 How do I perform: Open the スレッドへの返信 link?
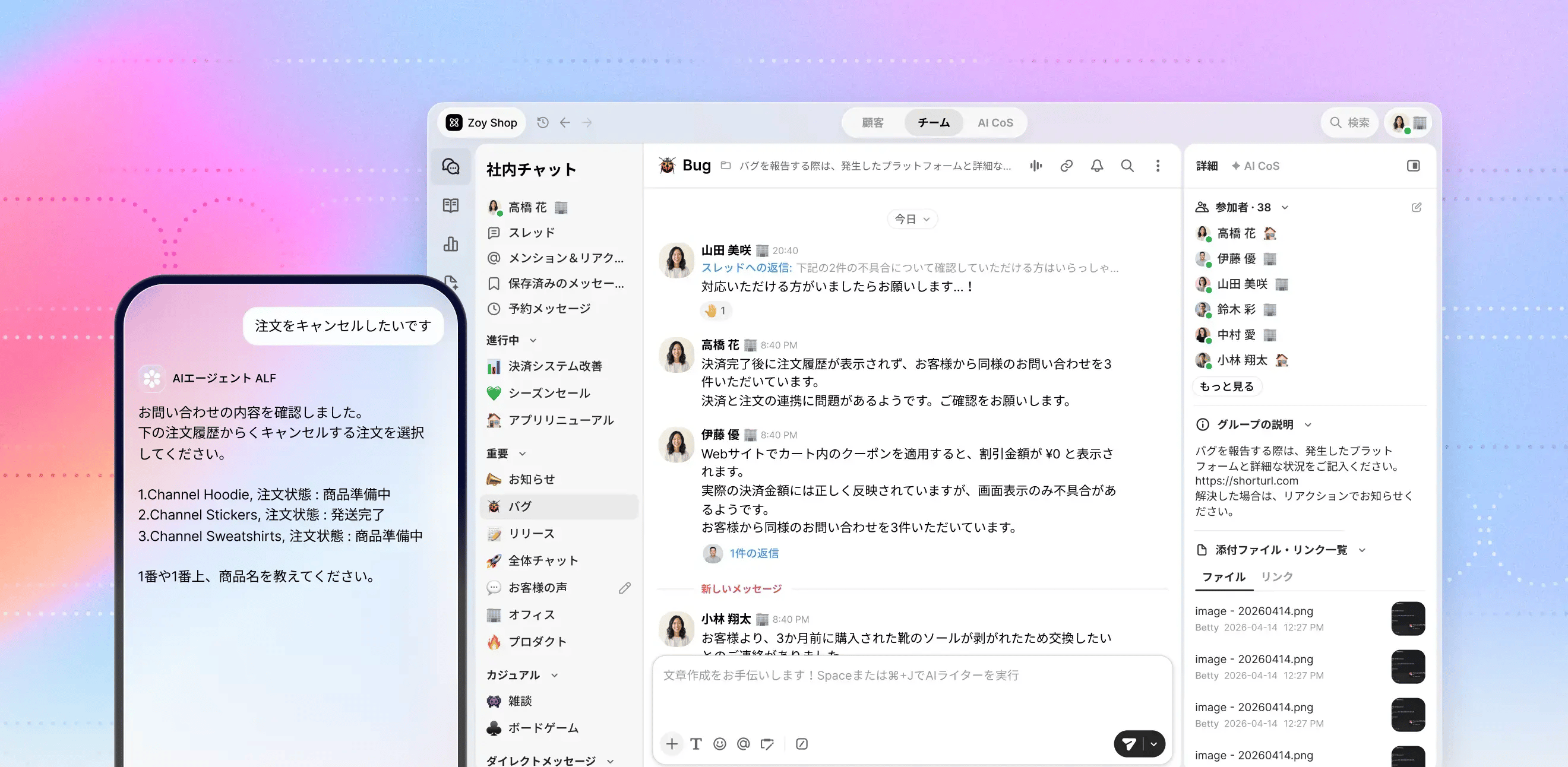[x=746, y=268]
